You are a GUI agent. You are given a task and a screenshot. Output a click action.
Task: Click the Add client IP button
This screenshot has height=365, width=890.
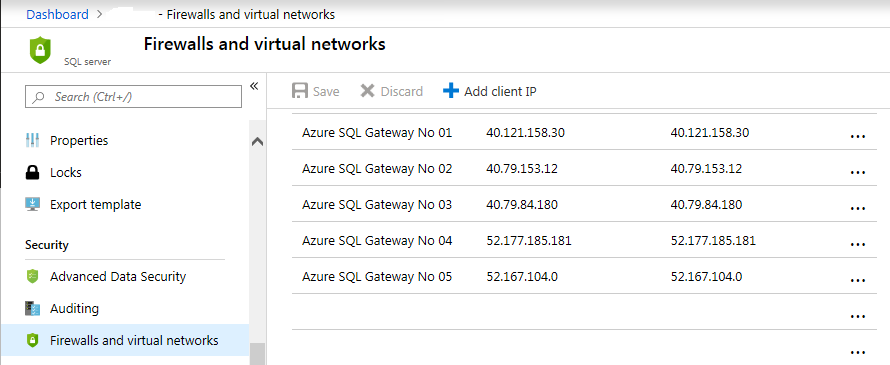click(490, 91)
